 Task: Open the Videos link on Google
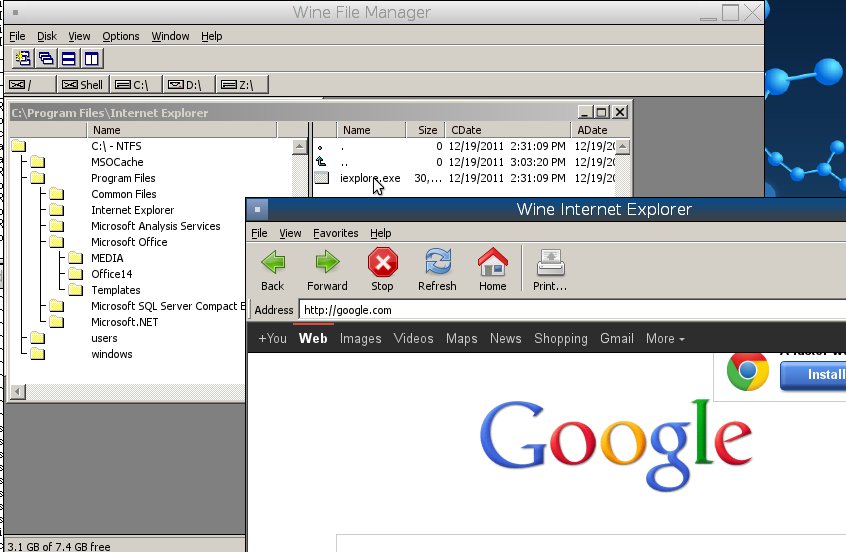pyautogui.click(x=413, y=338)
